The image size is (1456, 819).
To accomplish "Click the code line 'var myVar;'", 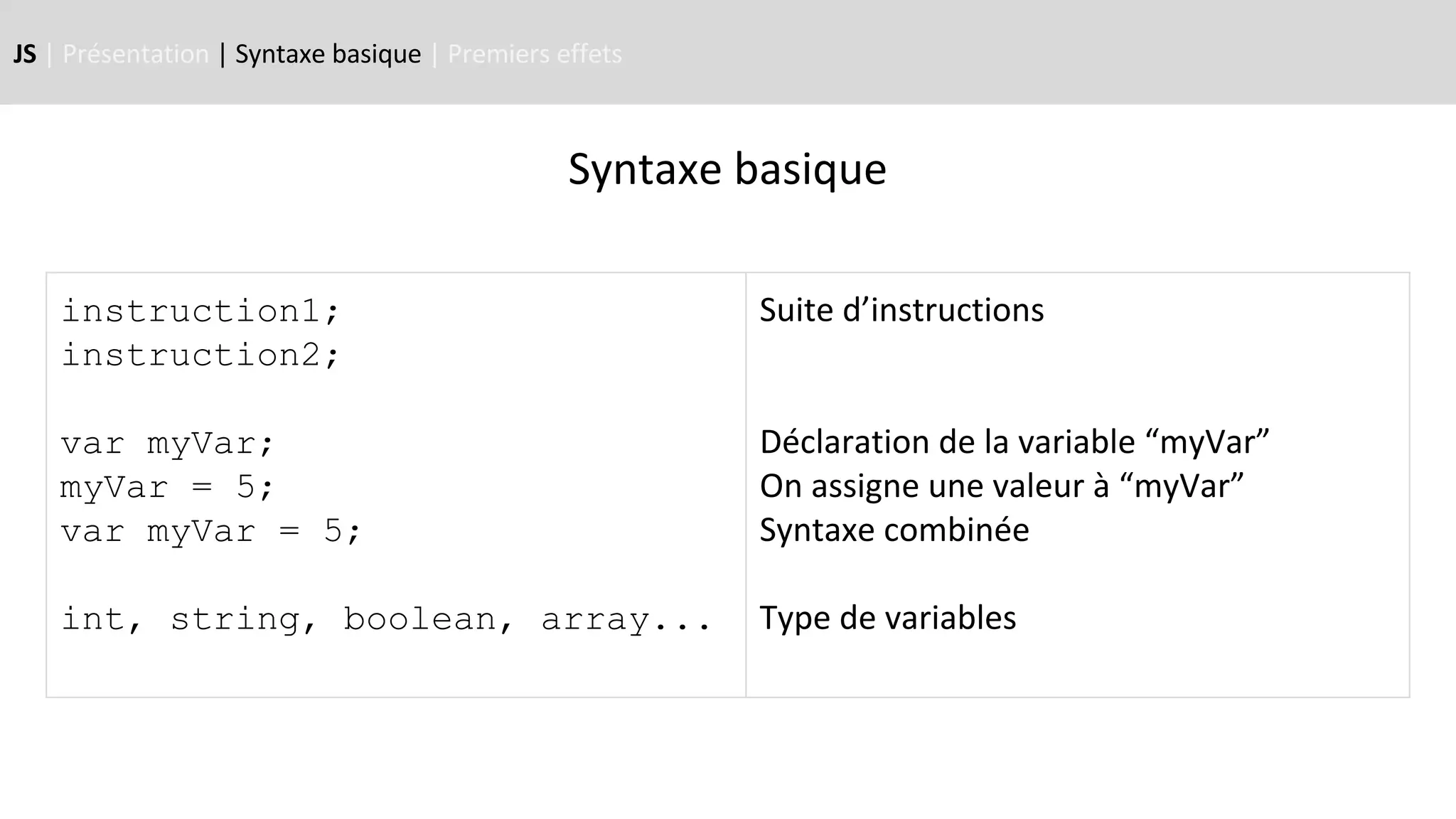I will pos(167,444).
